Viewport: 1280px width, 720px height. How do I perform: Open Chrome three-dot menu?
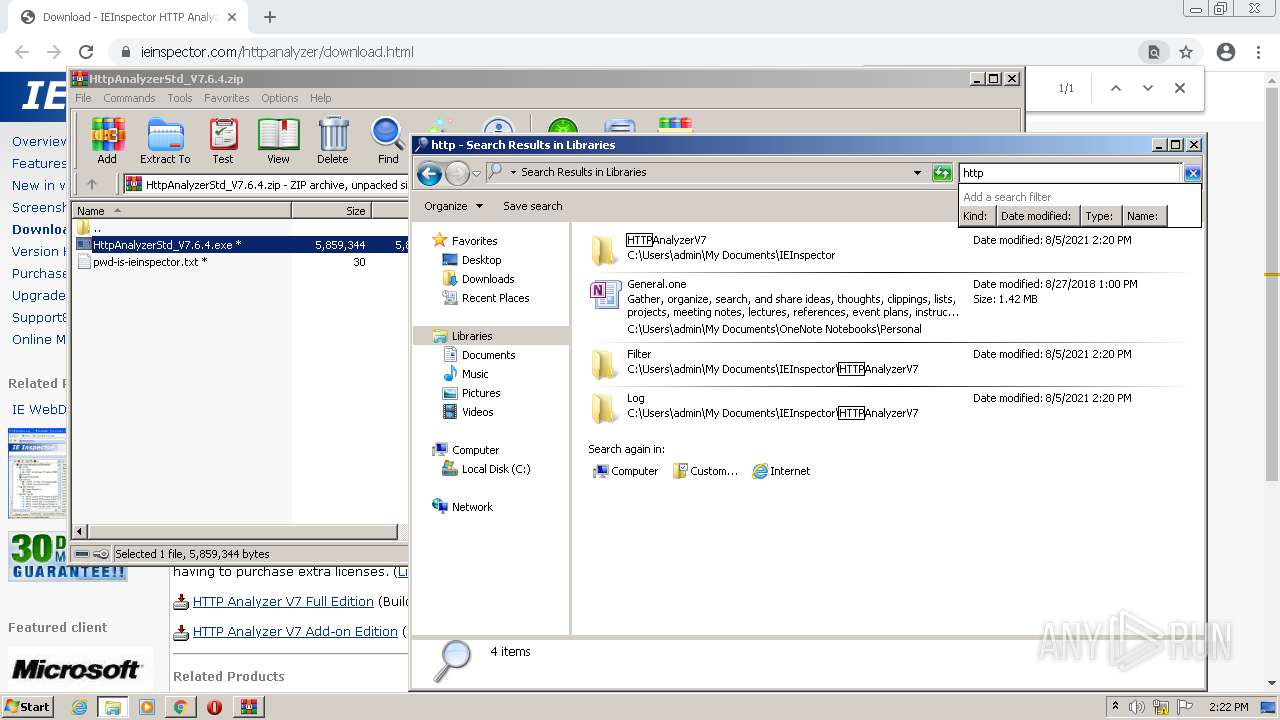click(x=1259, y=52)
